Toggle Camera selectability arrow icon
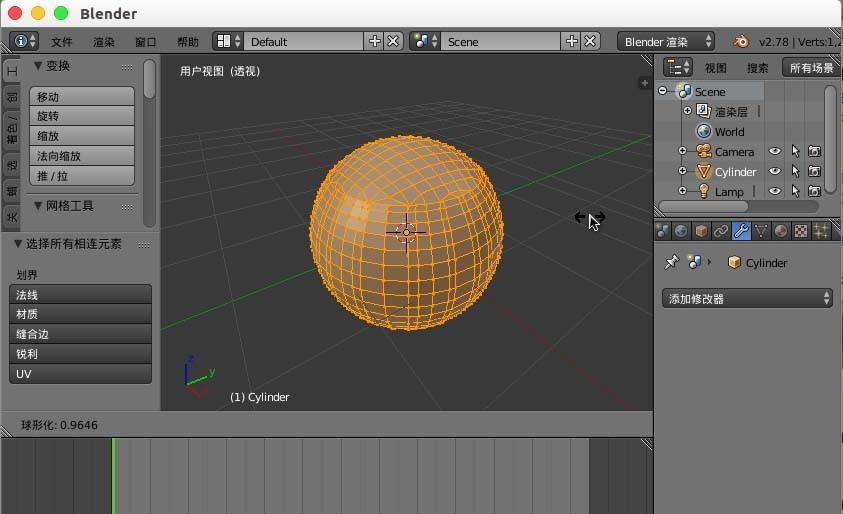 [796, 152]
